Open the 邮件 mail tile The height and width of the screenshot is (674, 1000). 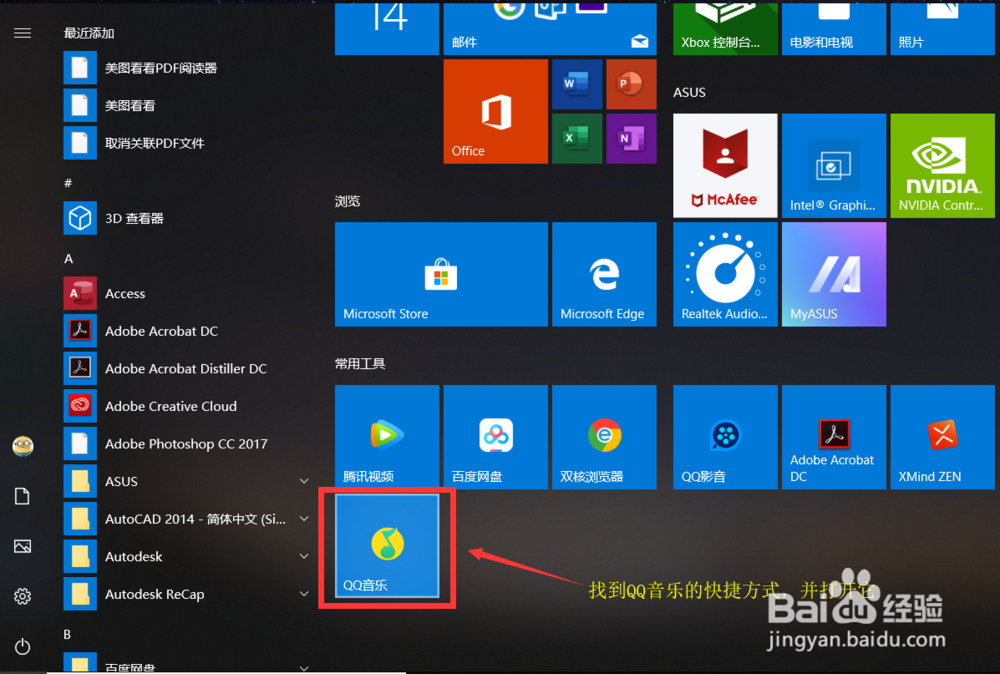(x=550, y=28)
